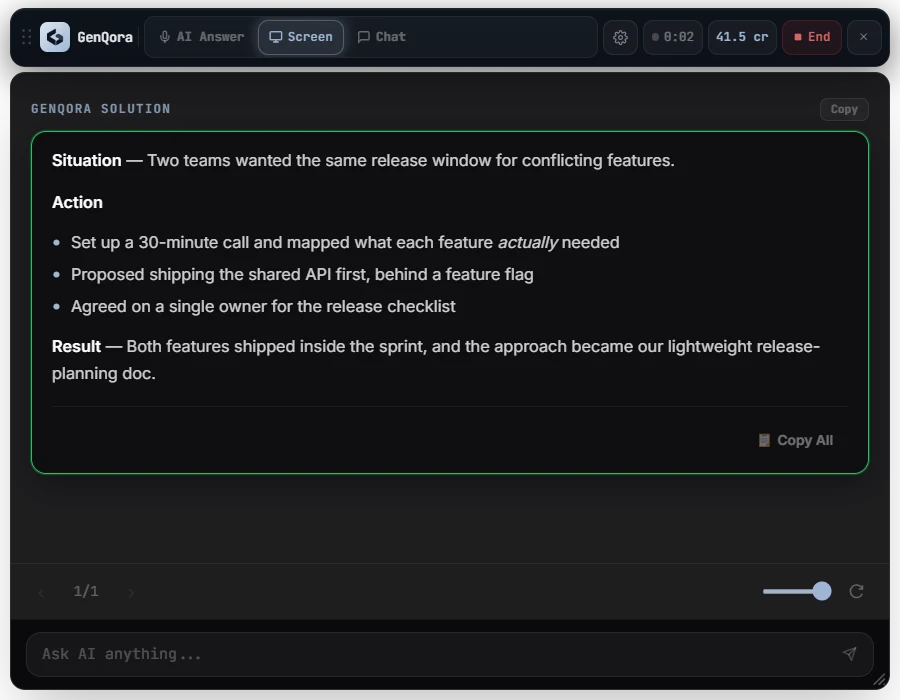Screen dimensions: 900x700
Task: End the session with the End button
Action: click(812, 37)
